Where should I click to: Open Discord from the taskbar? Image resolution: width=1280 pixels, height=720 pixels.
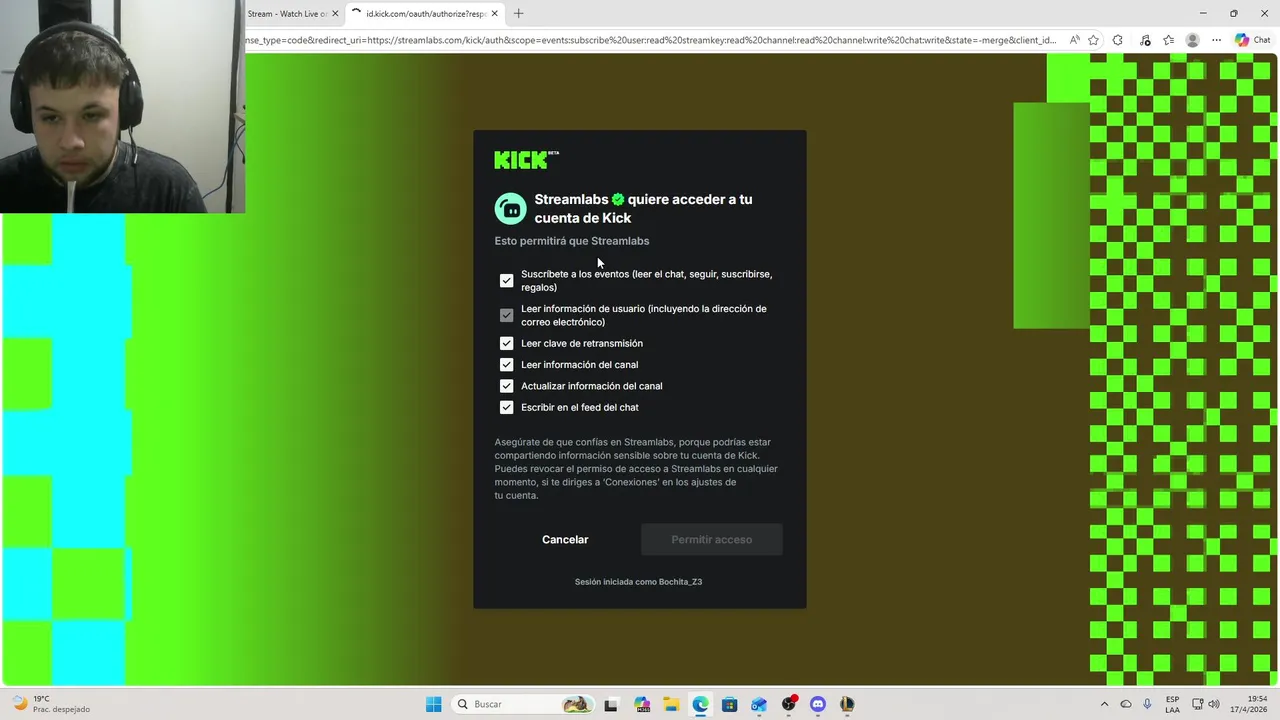[x=818, y=704]
